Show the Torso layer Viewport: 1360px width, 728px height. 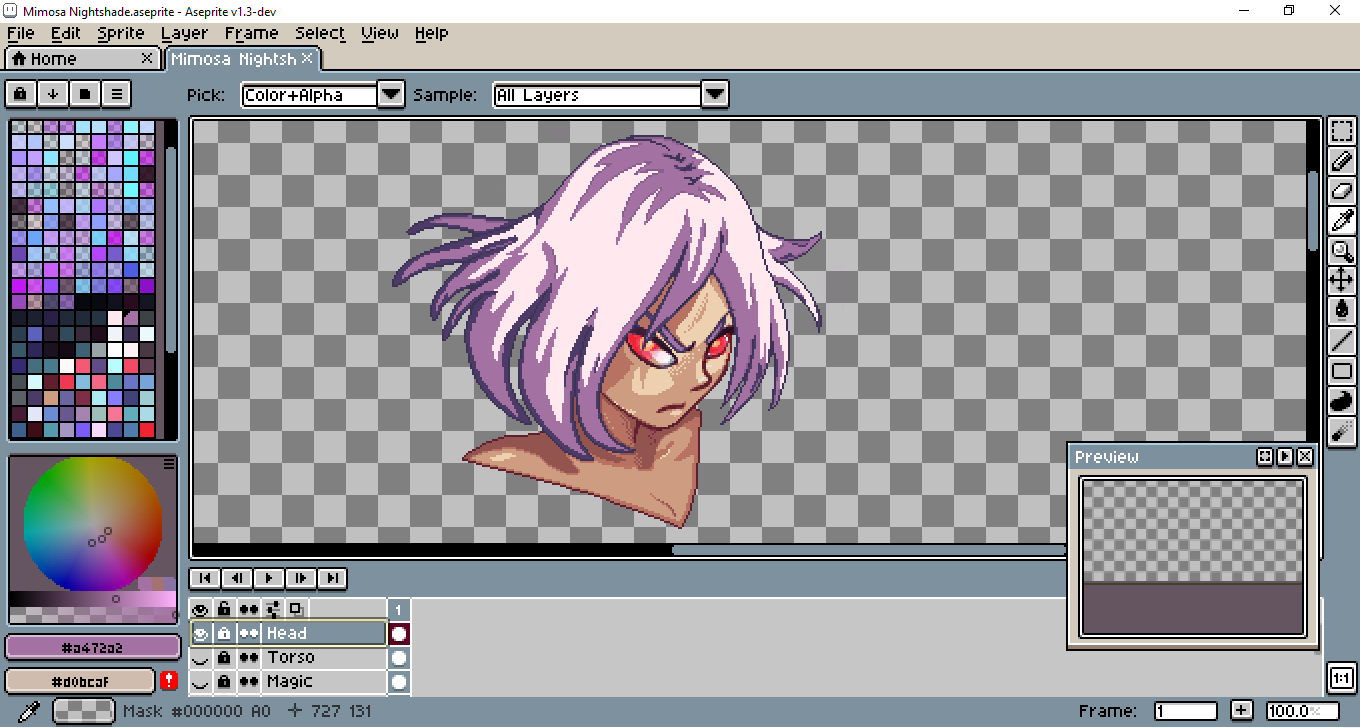201,657
